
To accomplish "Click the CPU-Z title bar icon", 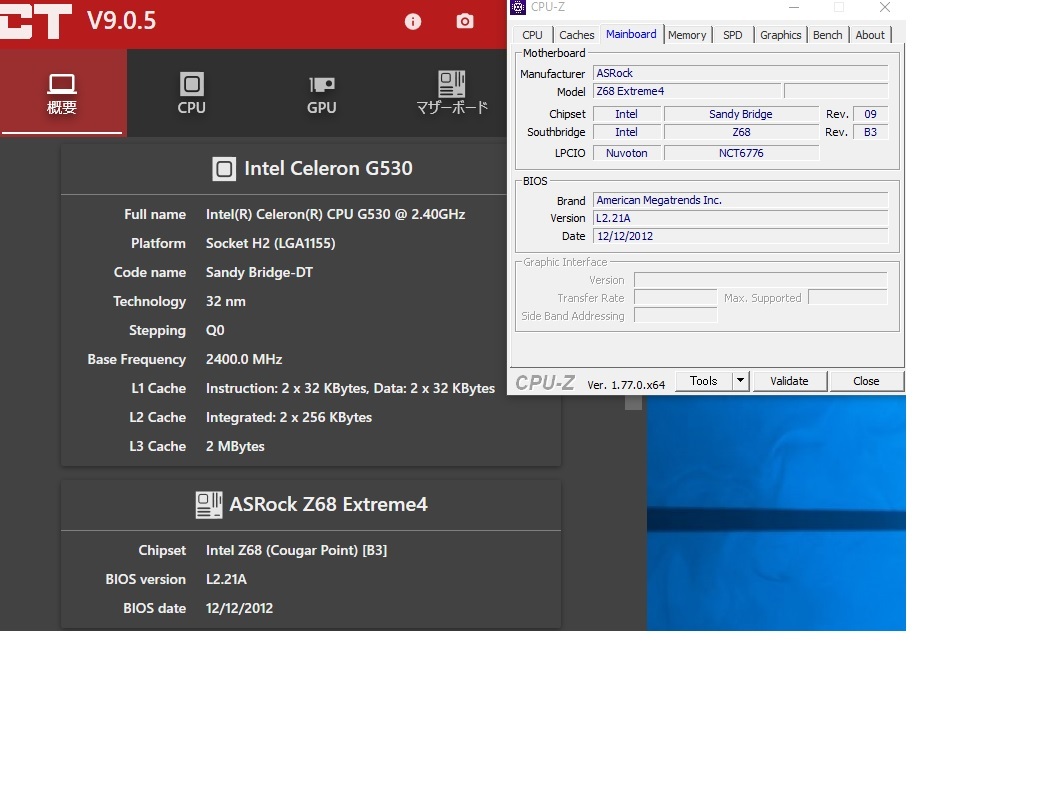I will [518, 8].
